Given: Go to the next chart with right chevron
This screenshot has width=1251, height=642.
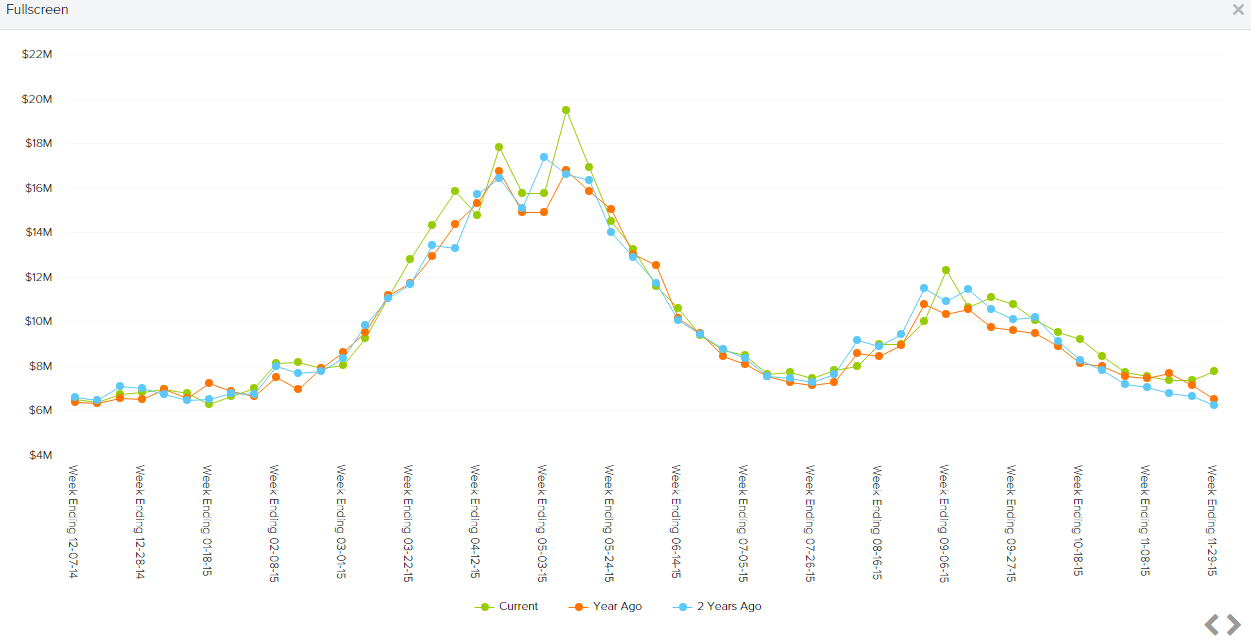Looking at the screenshot, I should 1233,625.
